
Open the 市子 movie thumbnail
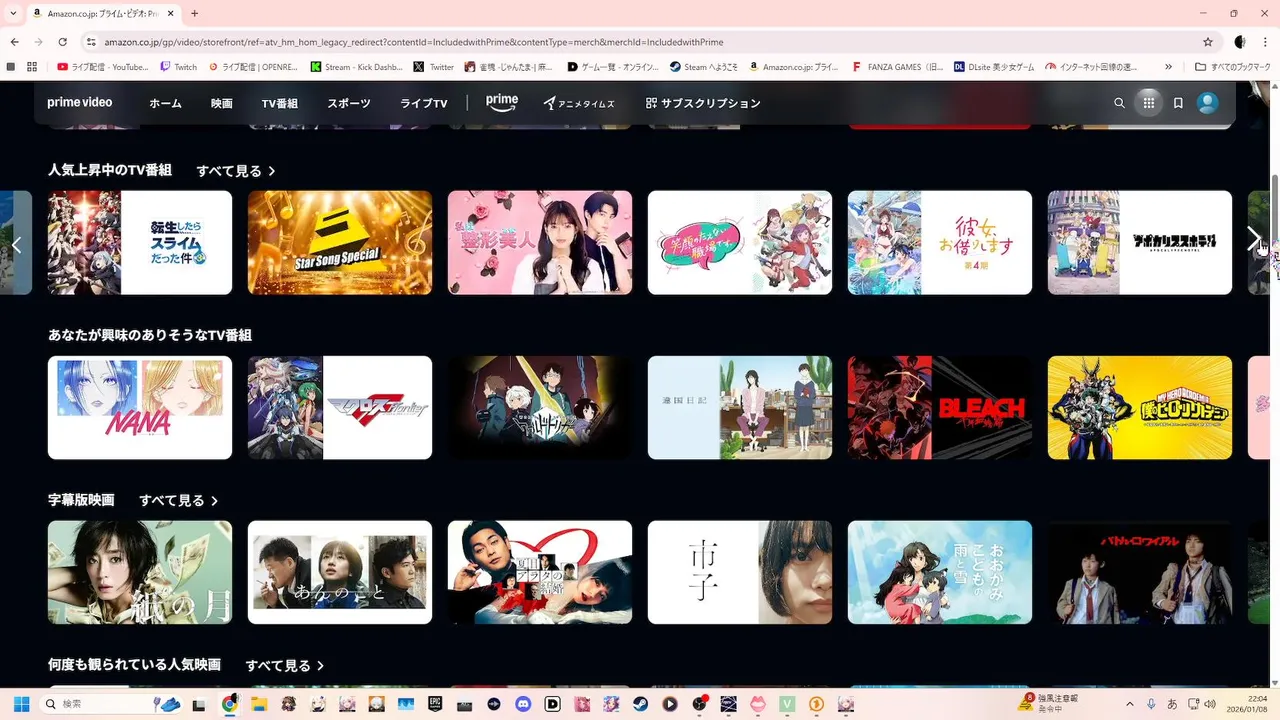(740, 572)
